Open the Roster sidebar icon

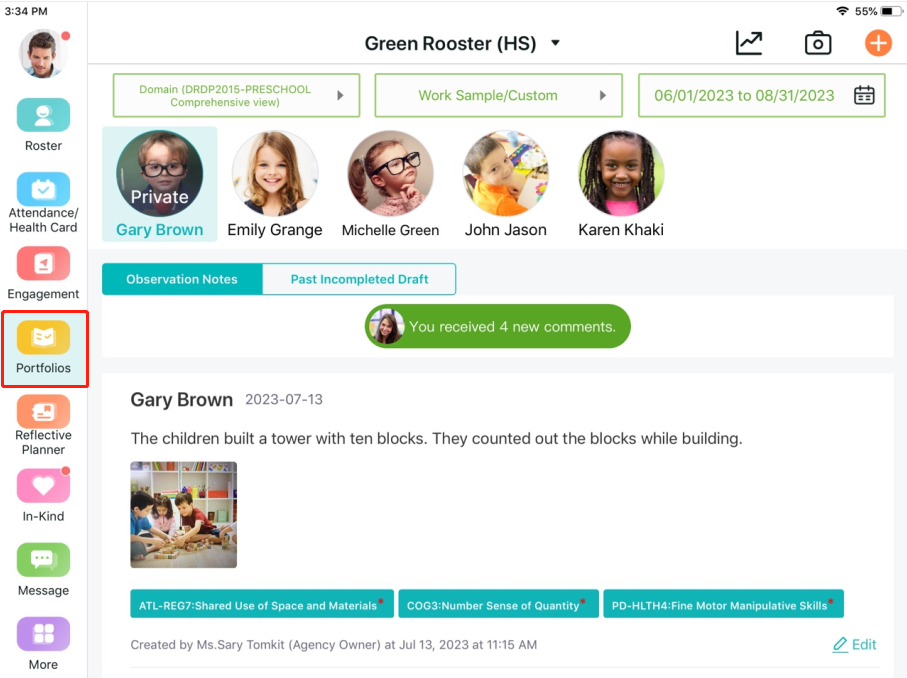click(x=43, y=115)
